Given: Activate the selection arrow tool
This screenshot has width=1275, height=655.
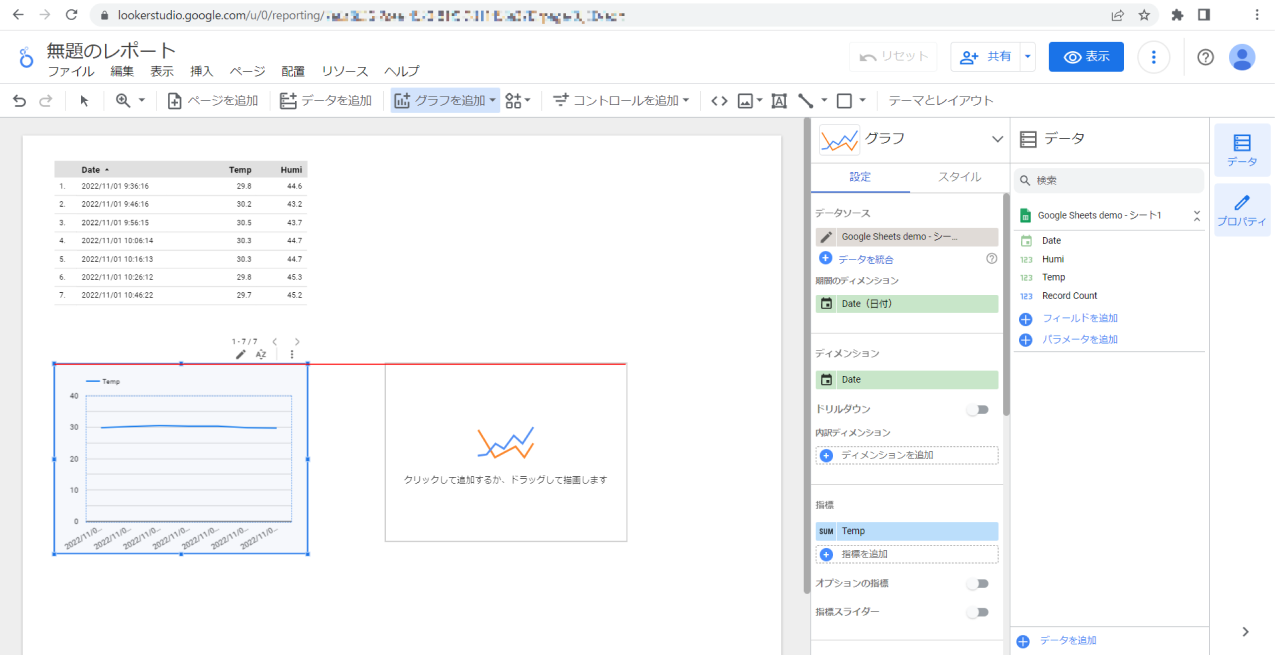Looking at the screenshot, I should coord(84,100).
